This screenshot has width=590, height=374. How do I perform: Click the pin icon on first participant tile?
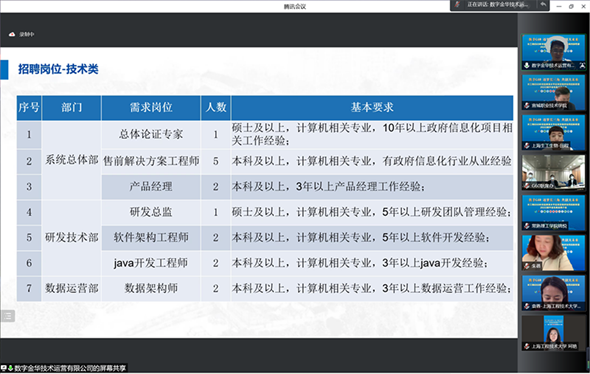pyautogui.click(x=582, y=65)
